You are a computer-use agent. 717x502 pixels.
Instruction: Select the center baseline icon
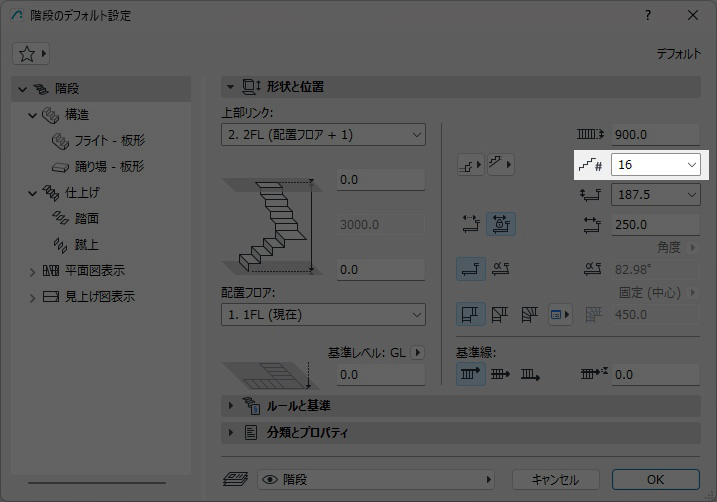coord(500,375)
